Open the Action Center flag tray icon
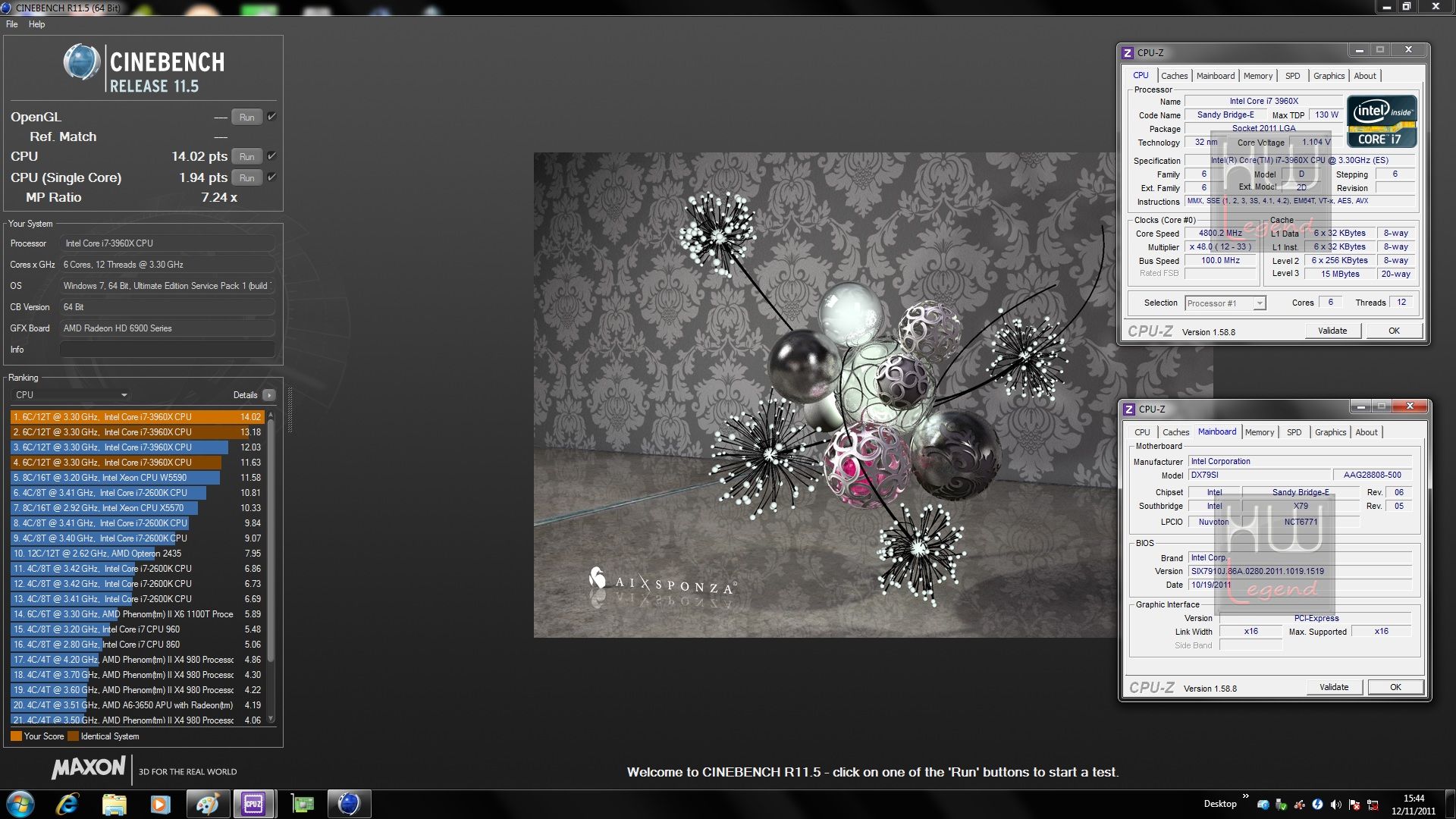 click(1354, 805)
